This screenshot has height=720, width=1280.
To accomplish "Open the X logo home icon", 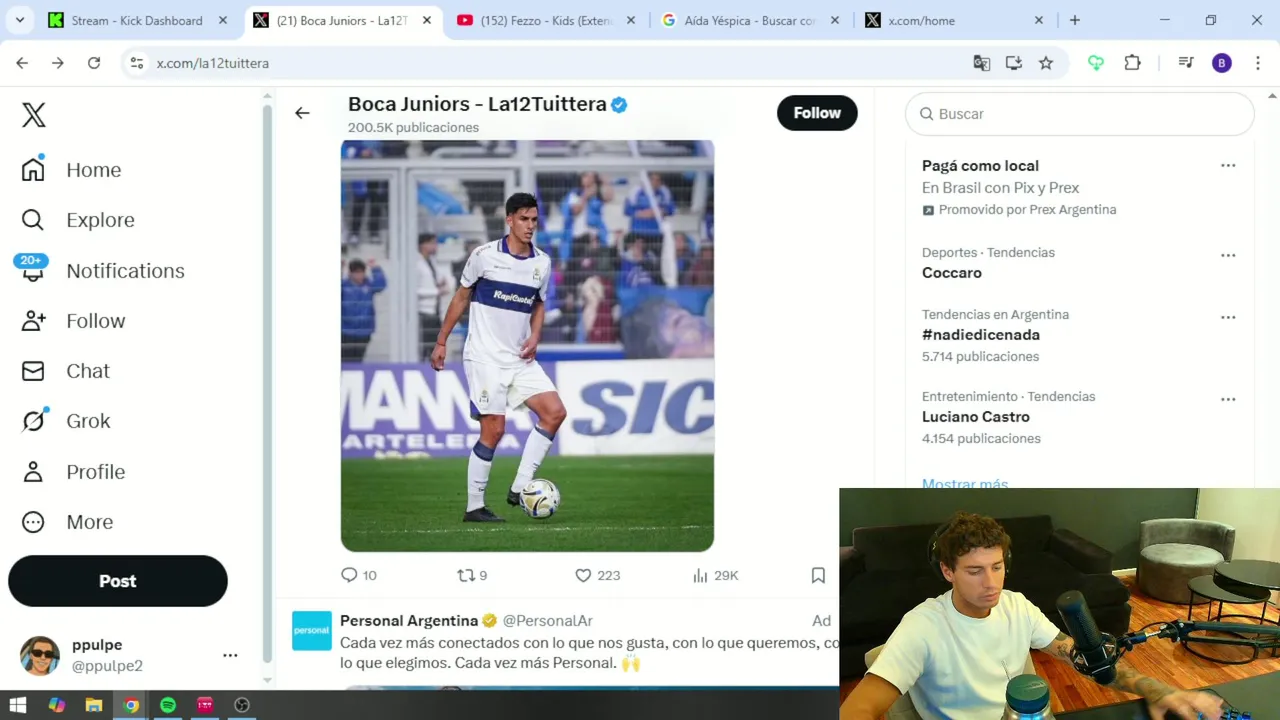I will point(34,115).
